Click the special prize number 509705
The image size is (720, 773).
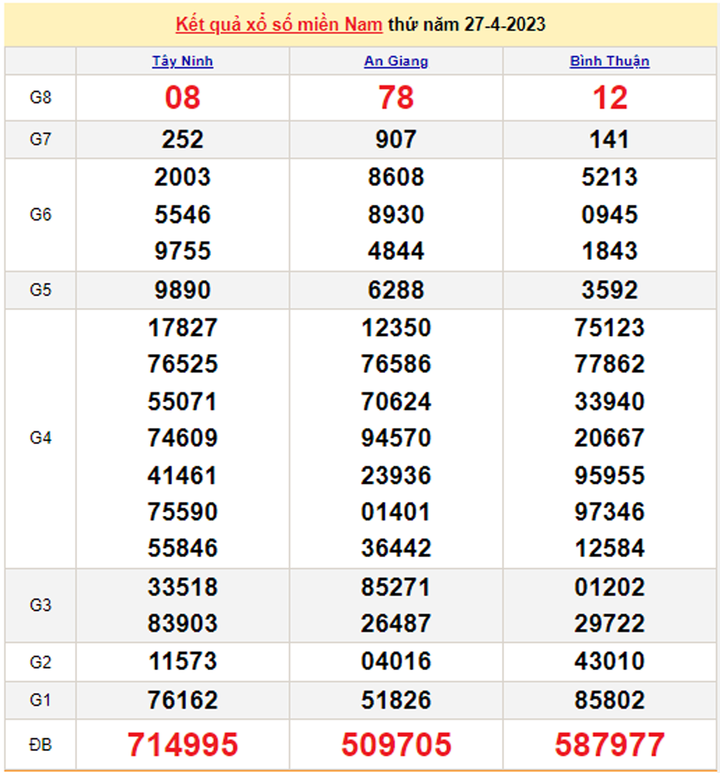[396, 744]
